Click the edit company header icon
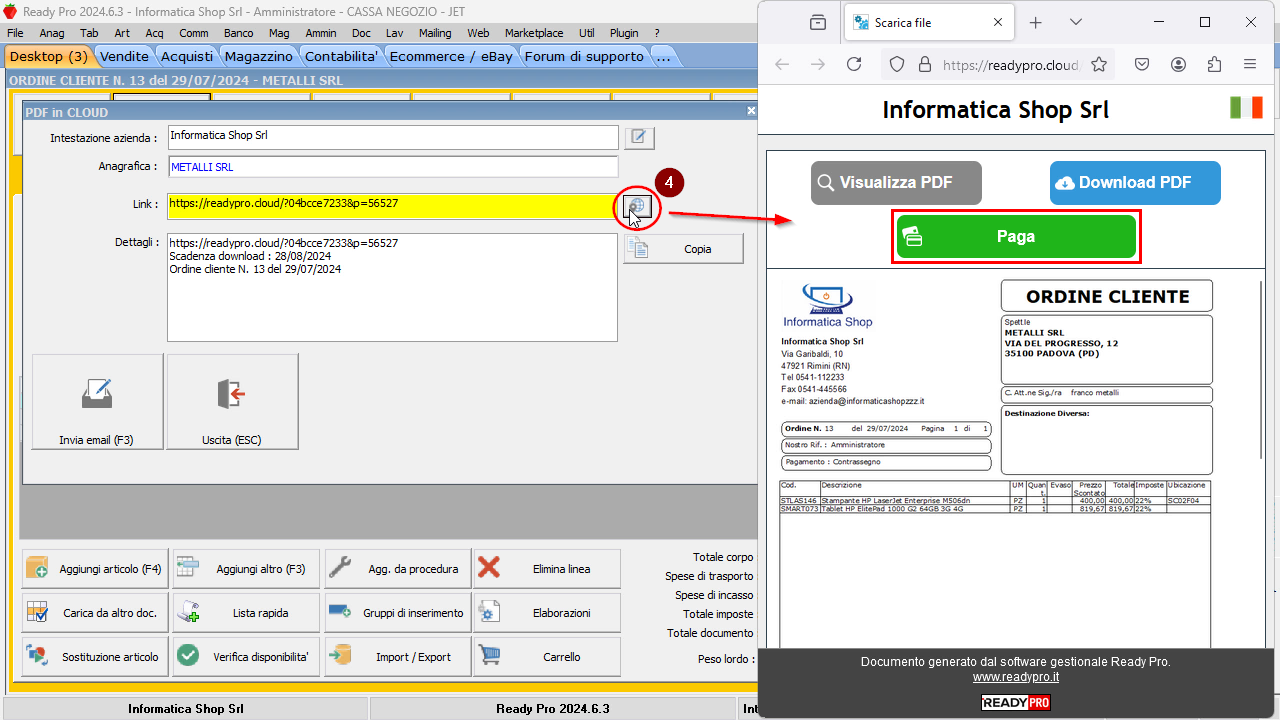 click(x=639, y=138)
